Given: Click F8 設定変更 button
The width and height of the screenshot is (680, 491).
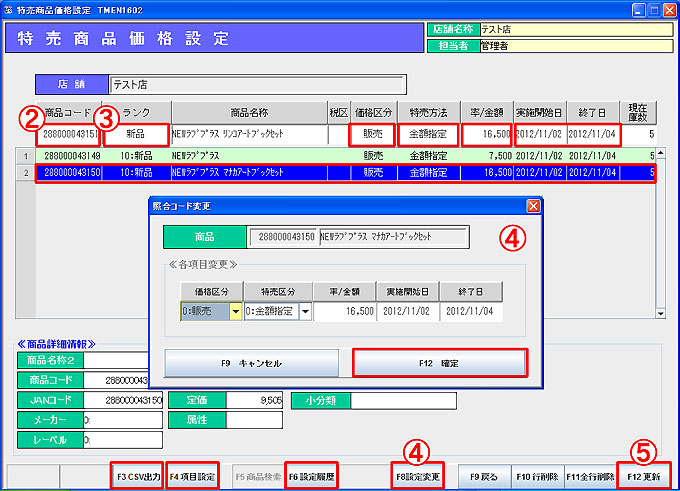Looking at the screenshot, I should click(417, 476).
